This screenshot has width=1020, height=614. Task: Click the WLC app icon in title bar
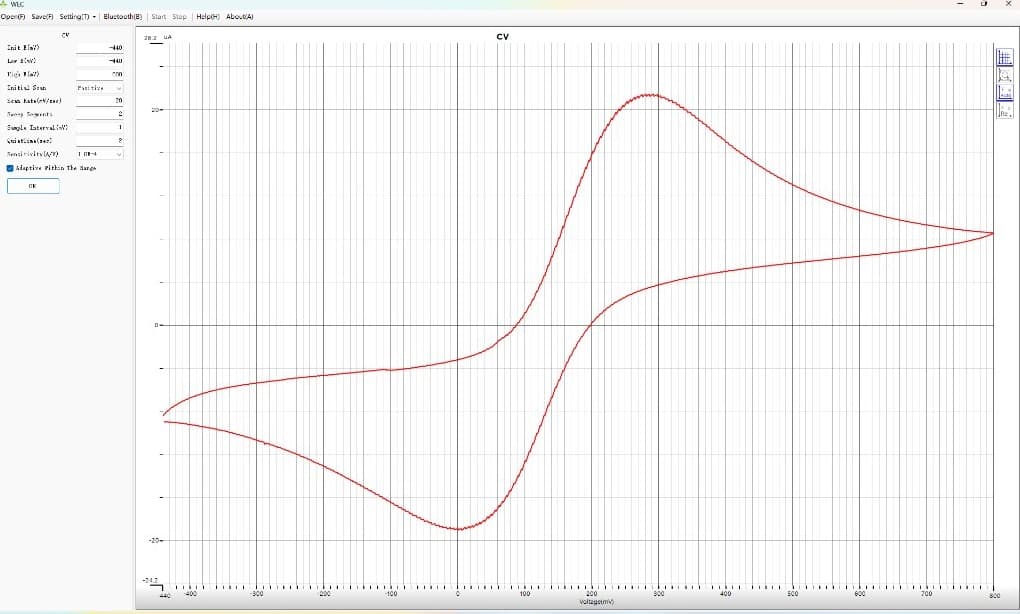tap(4, 4)
